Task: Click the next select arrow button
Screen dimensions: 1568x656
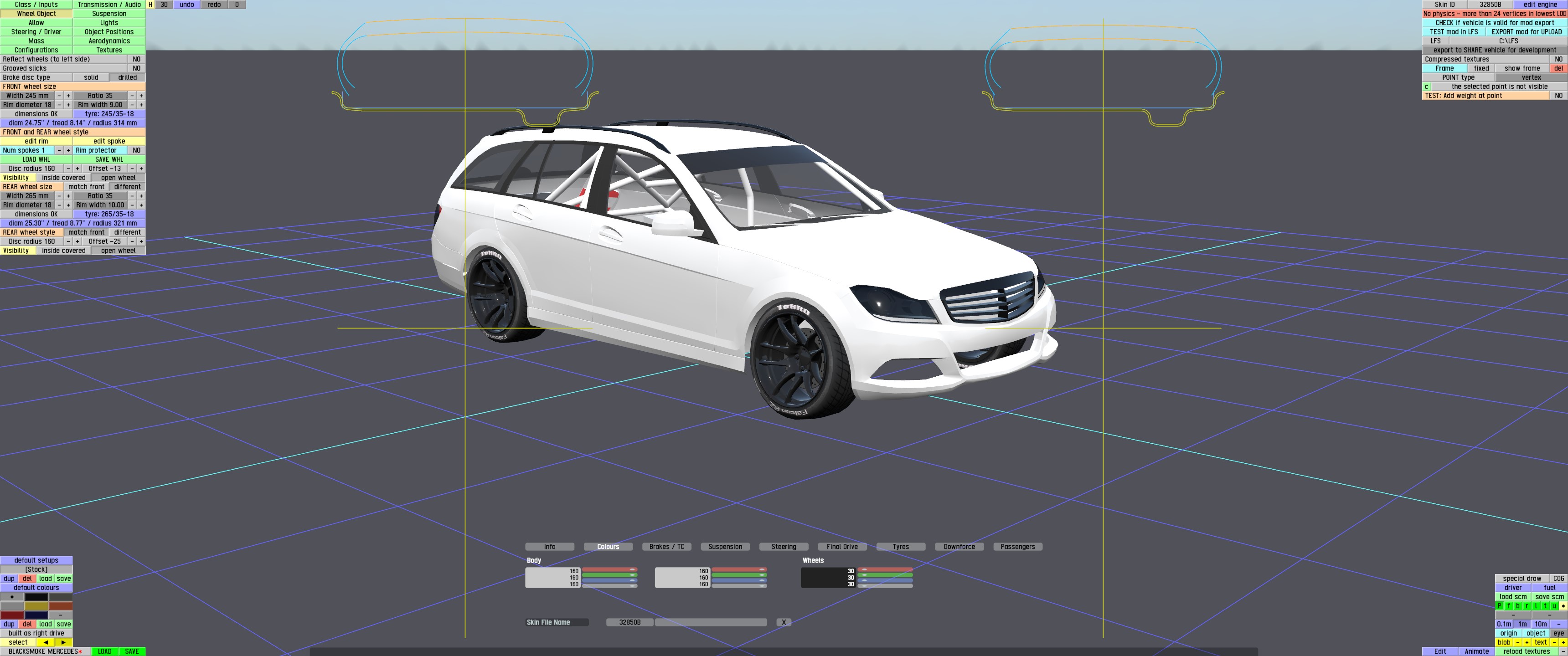Action: point(63,642)
